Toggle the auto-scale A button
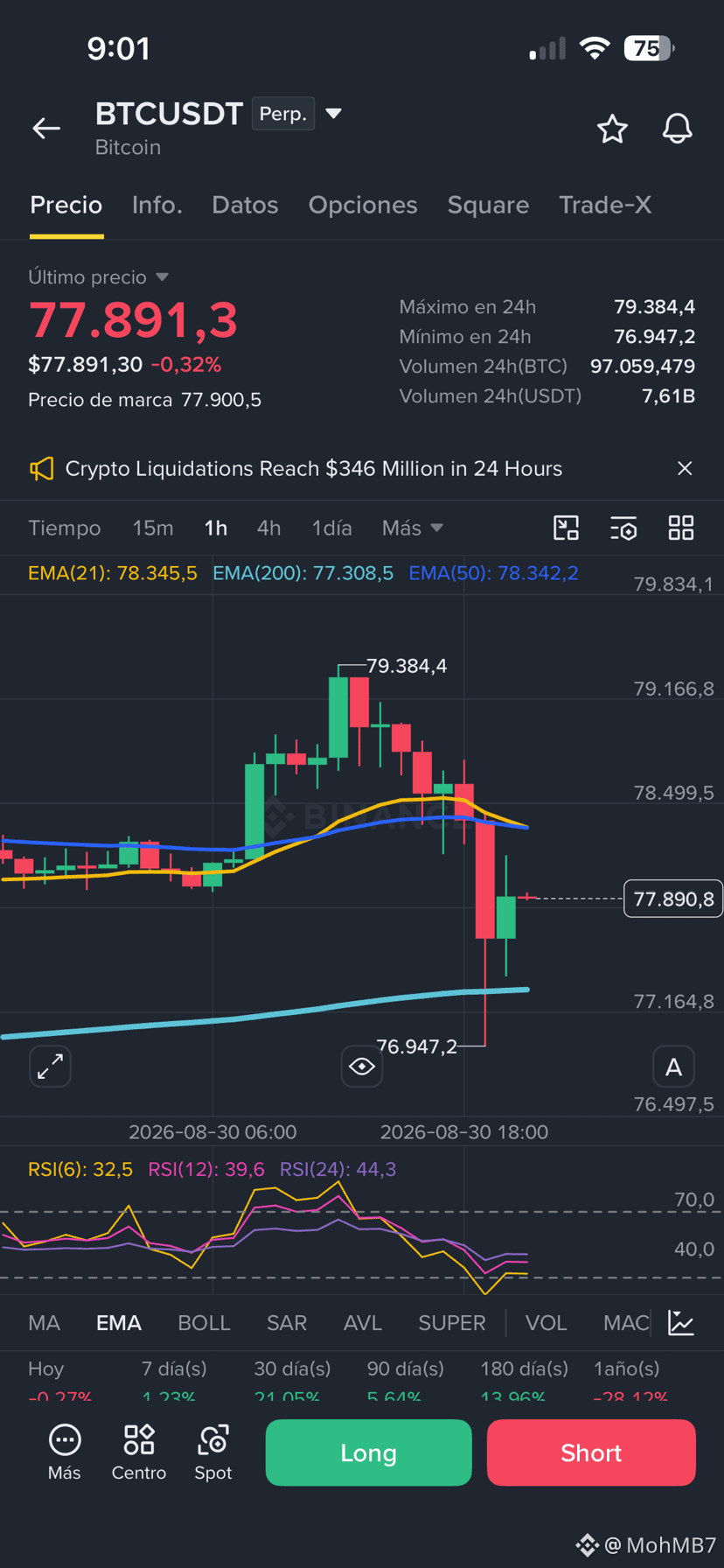The height and width of the screenshot is (1568, 724). tap(673, 1067)
